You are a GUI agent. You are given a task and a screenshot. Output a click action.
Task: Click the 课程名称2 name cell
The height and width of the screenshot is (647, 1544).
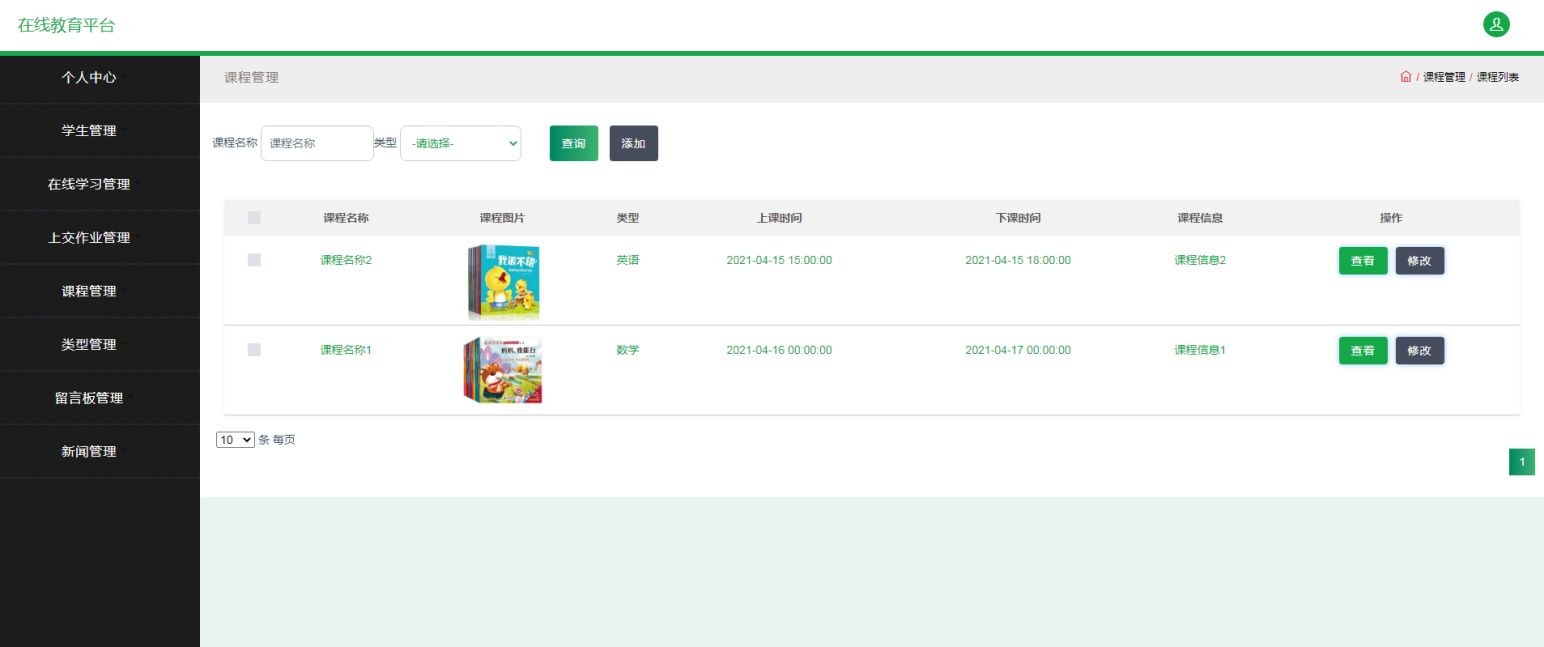346,260
